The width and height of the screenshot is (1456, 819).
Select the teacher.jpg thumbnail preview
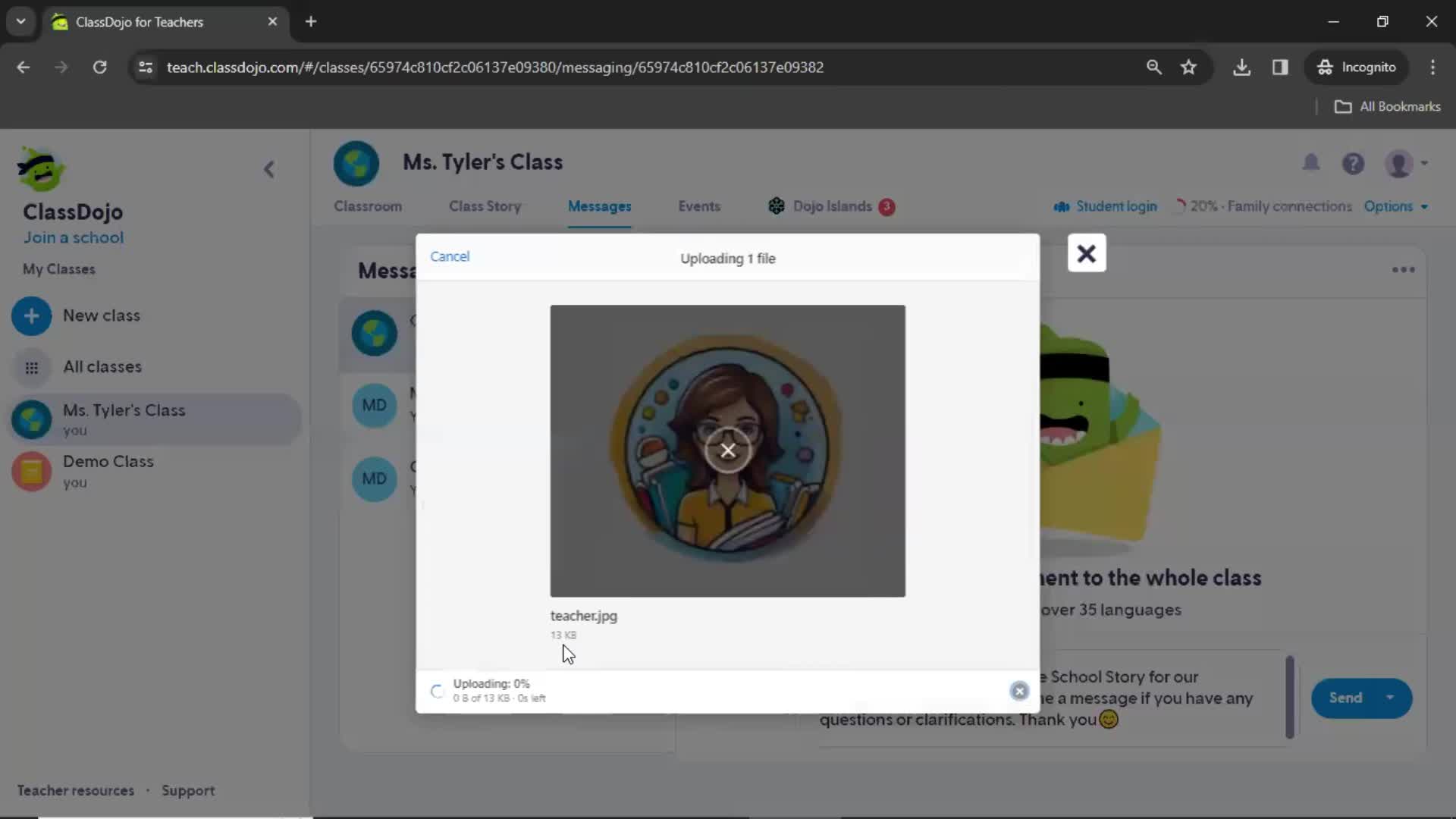pos(728,450)
